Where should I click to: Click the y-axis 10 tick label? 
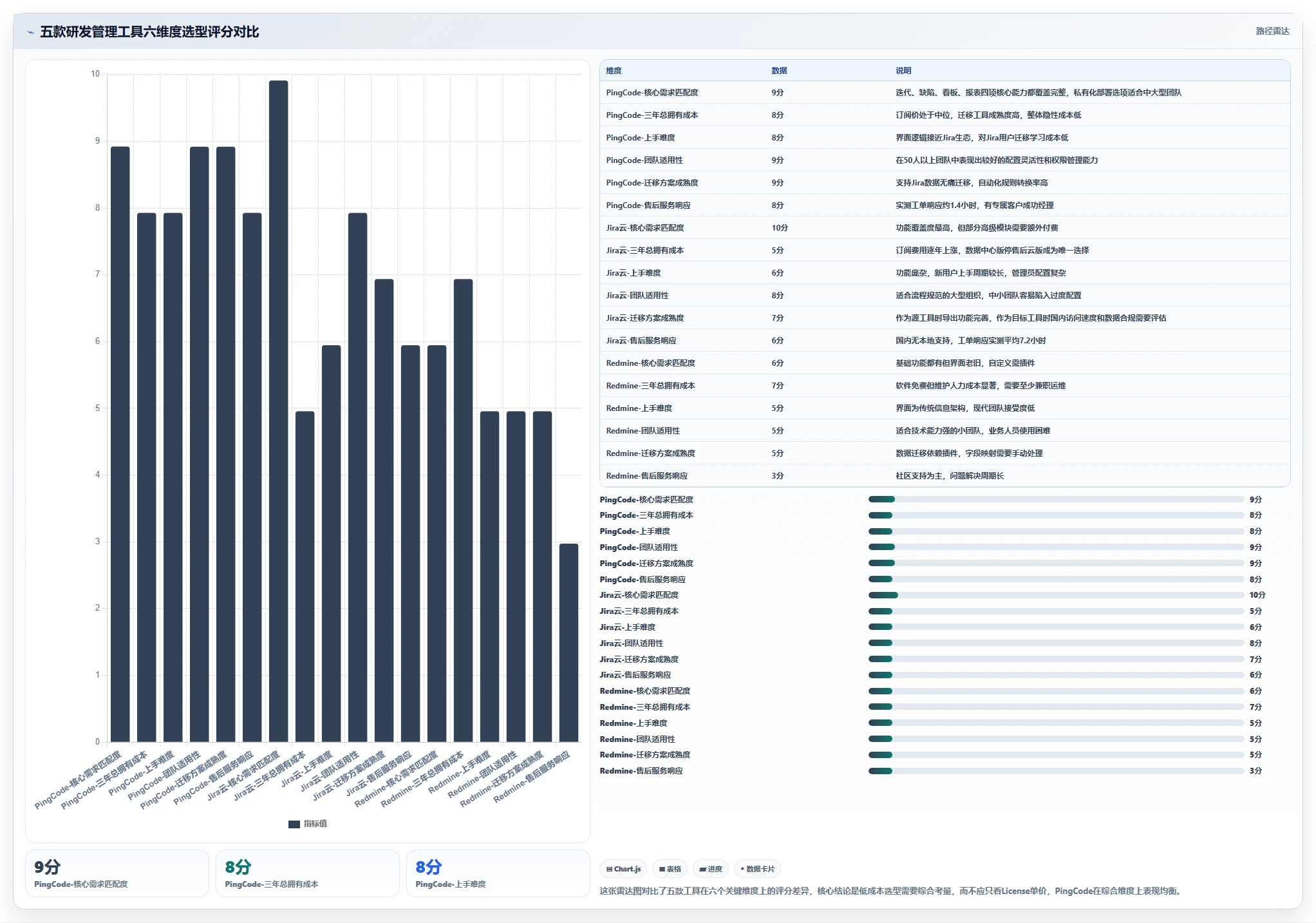95,74
